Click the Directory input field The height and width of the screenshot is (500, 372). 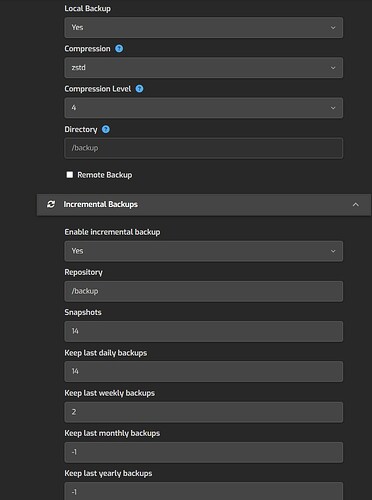click(x=203, y=148)
